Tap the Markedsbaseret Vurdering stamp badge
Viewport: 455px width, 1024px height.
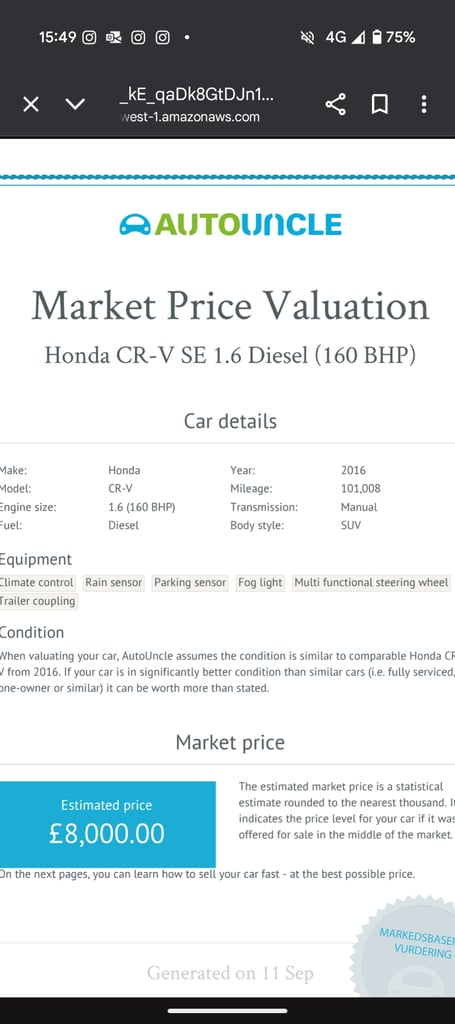[409, 947]
